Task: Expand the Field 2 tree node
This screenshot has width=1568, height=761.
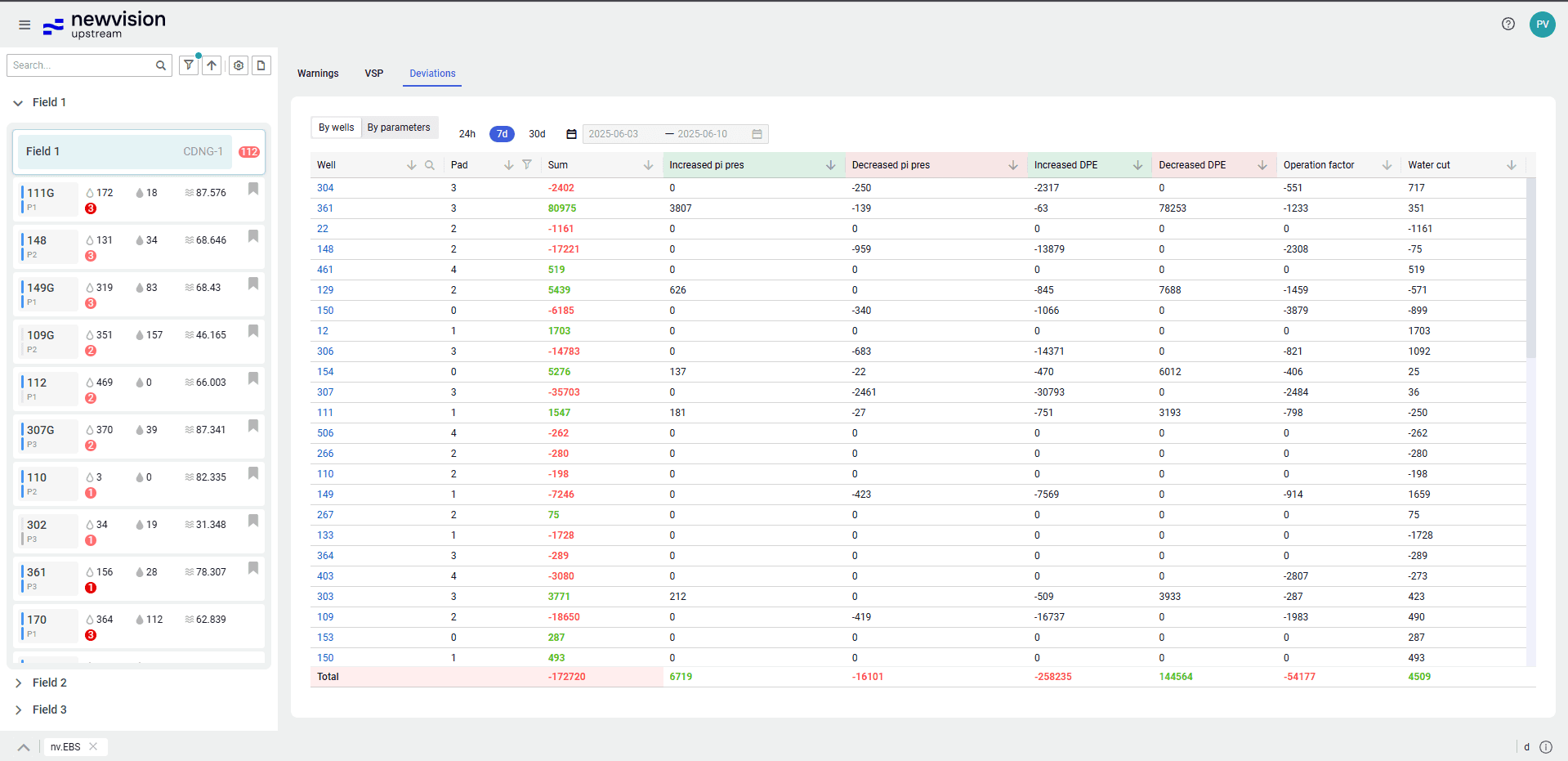Action: [x=18, y=683]
